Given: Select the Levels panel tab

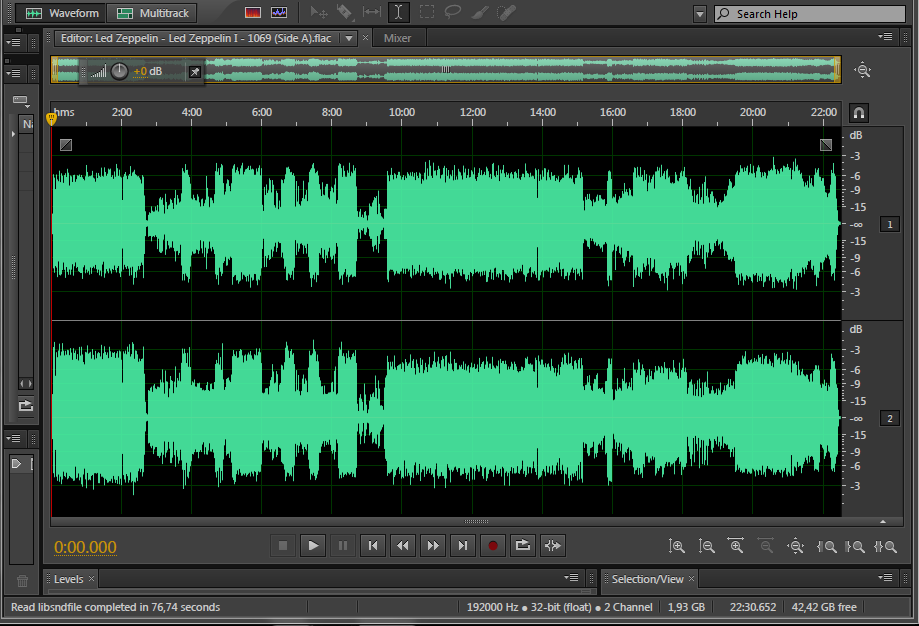Looking at the screenshot, I should click(x=69, y=579).
